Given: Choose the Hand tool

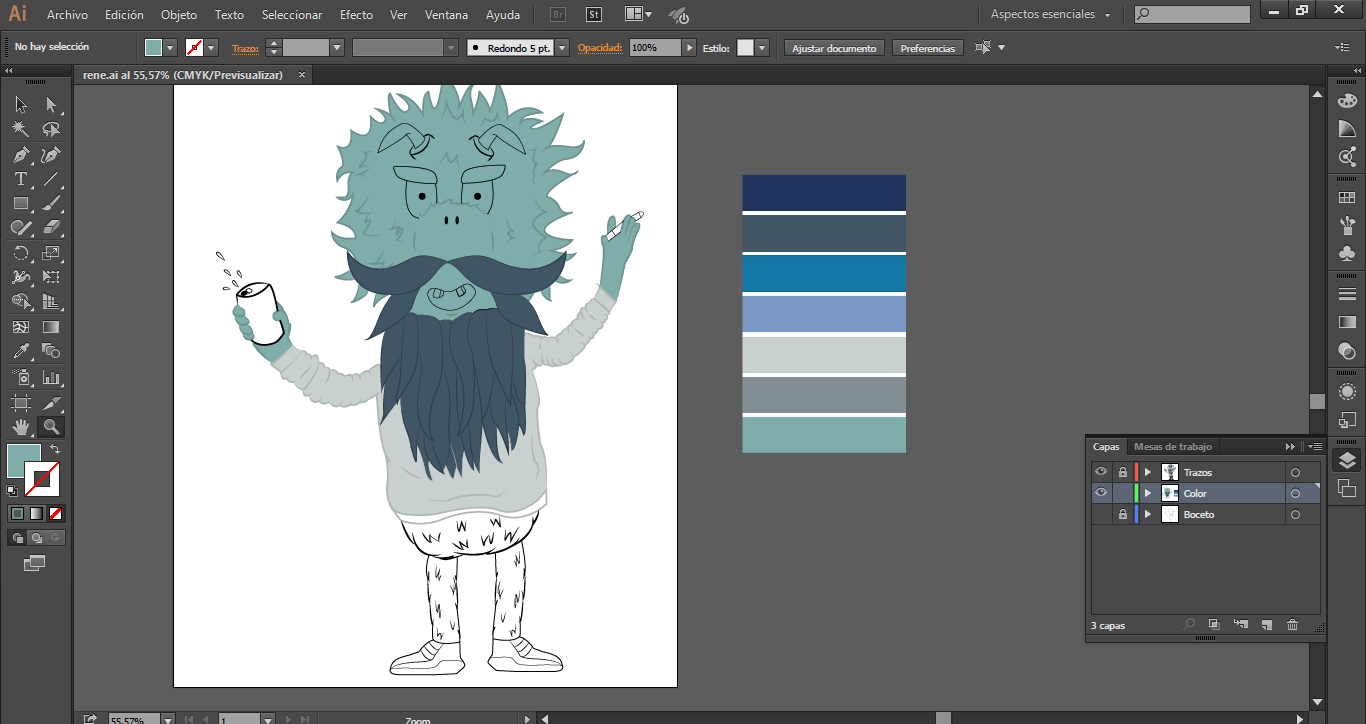Looking at the screenshot, I should click(20, 427).
